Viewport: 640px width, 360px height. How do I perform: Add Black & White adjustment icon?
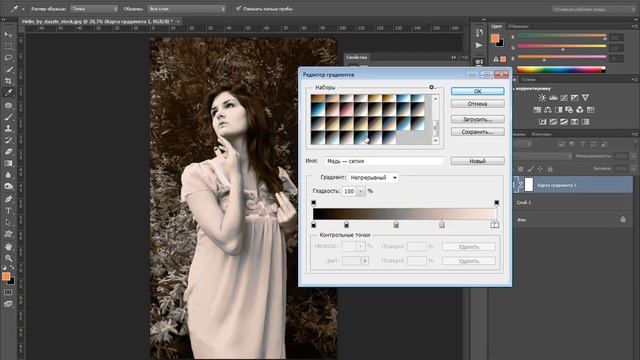pyautogui.click(x=558, y=110)
